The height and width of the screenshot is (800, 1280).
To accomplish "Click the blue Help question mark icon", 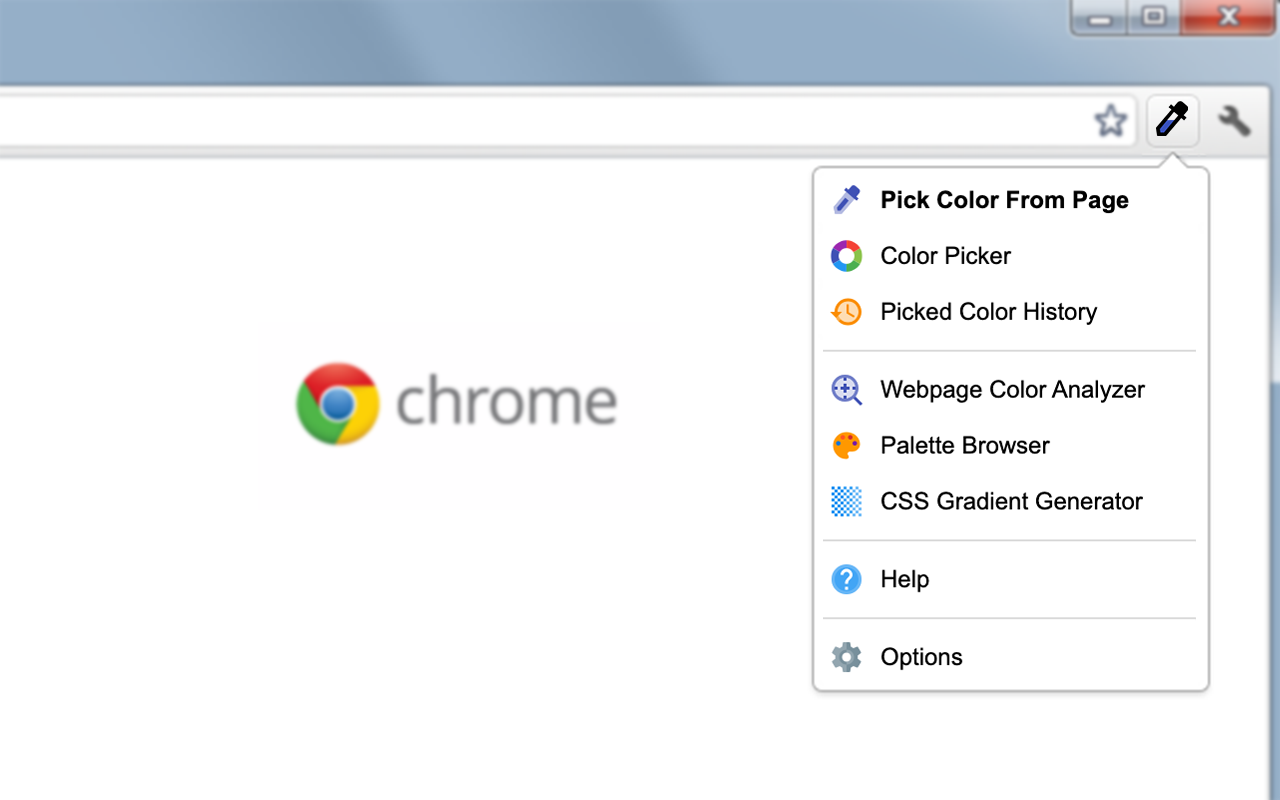I will coord(846,579).
